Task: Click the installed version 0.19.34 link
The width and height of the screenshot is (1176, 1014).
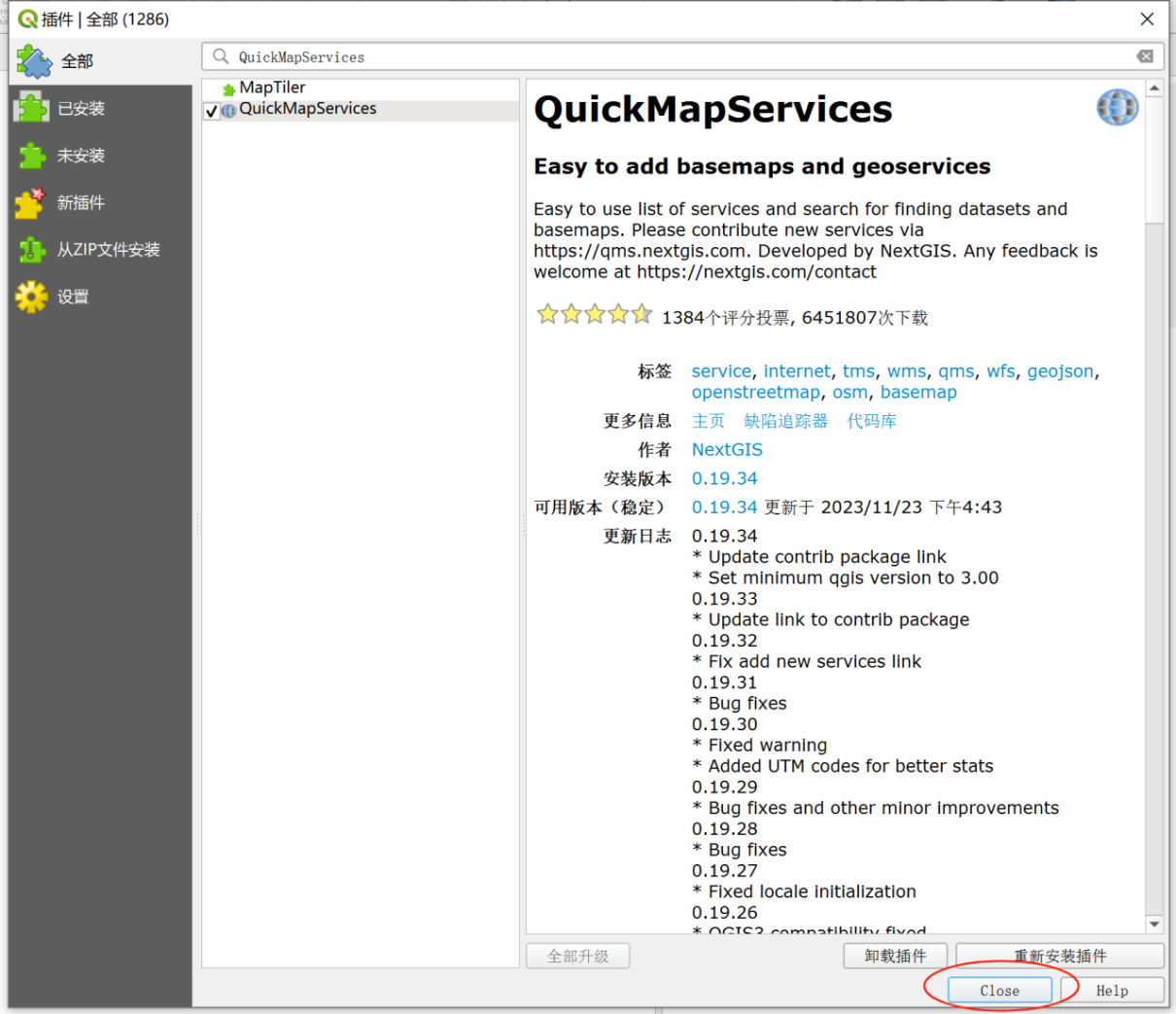Action: (x=724, y=478)
